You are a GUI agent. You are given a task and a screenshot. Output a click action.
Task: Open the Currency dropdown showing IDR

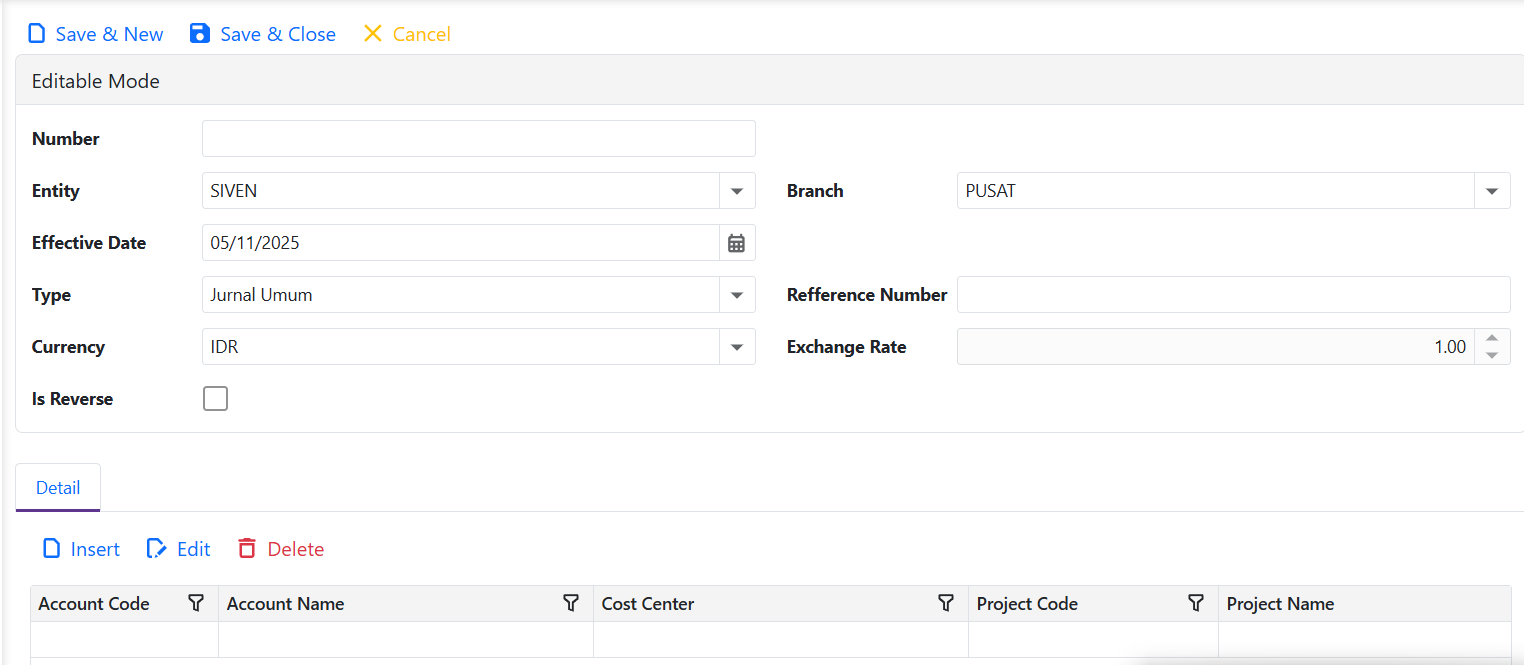pyautogui.click(x=737, y=347)
